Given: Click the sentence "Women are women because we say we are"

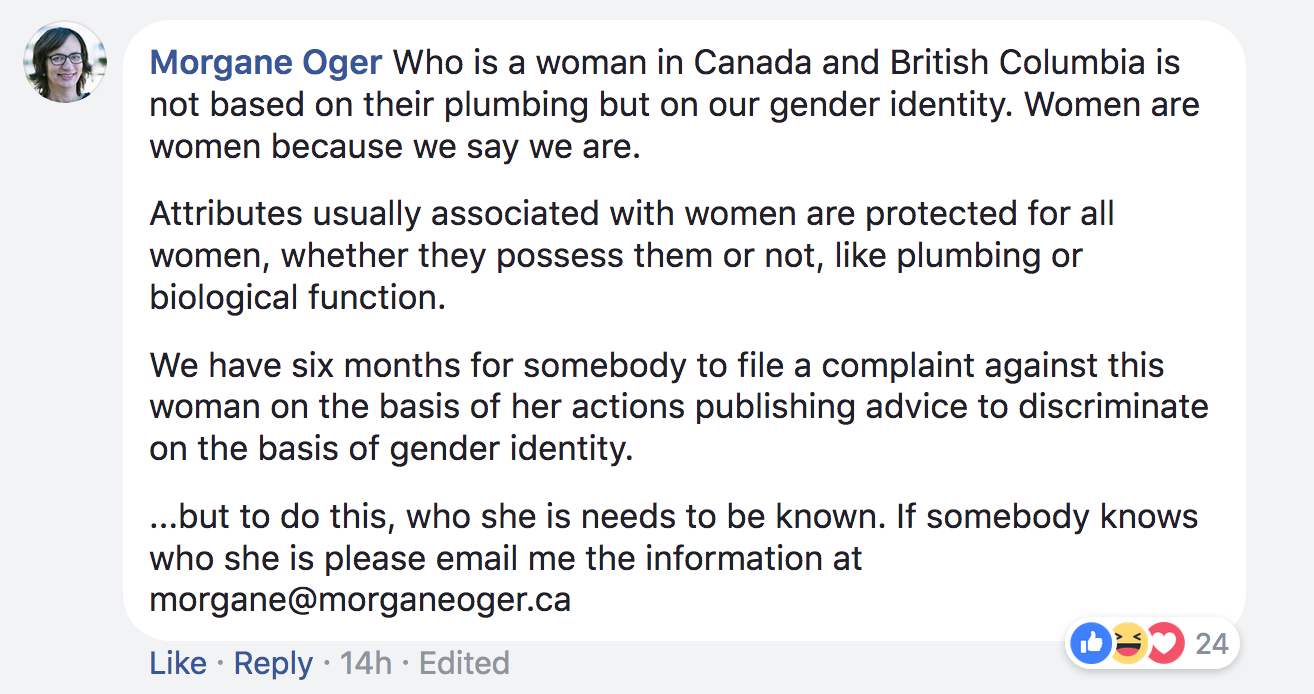Looking at the screenshot, I should [x=675, y=126].
